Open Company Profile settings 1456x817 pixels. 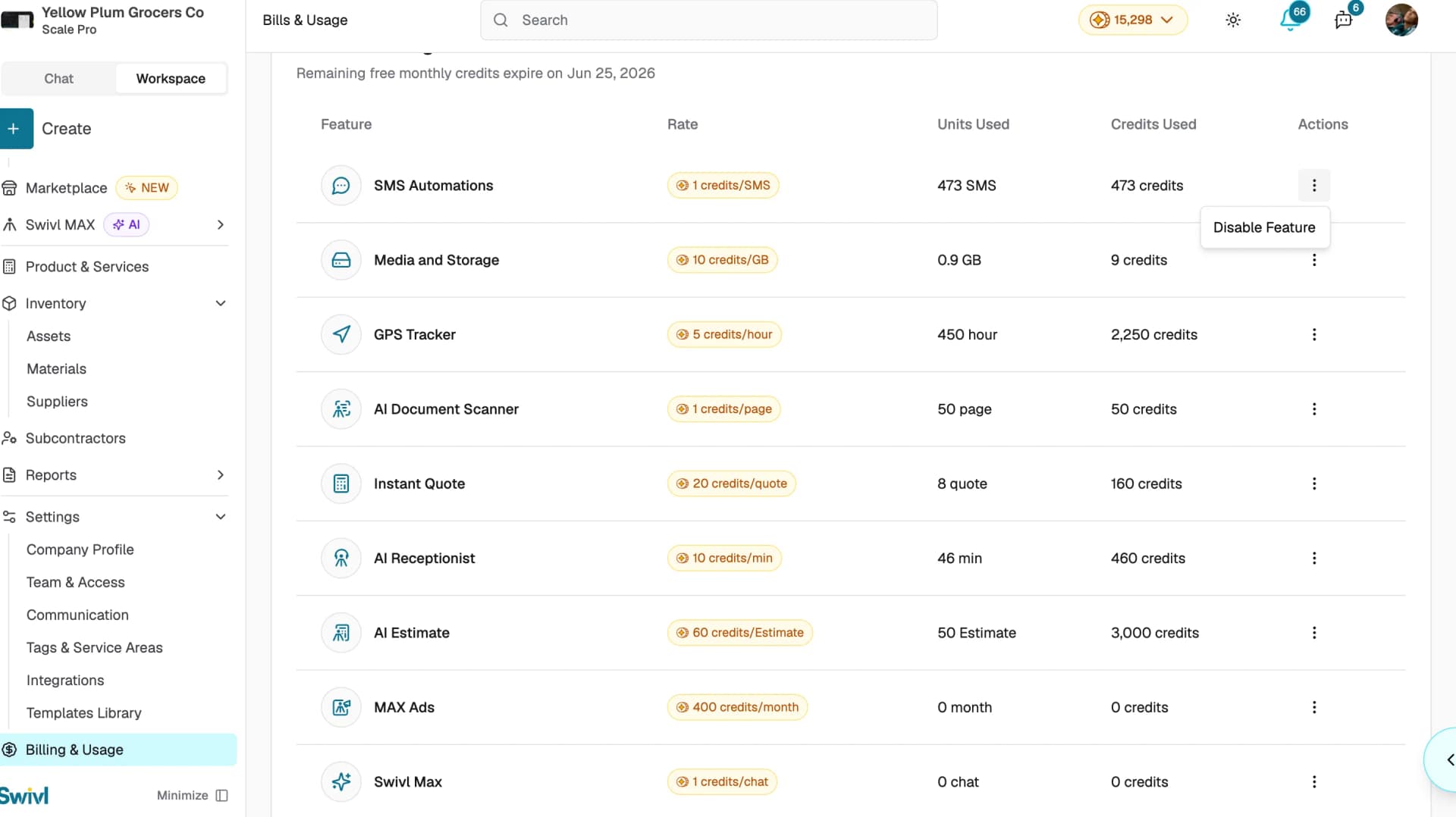click(x=80, y=549)
